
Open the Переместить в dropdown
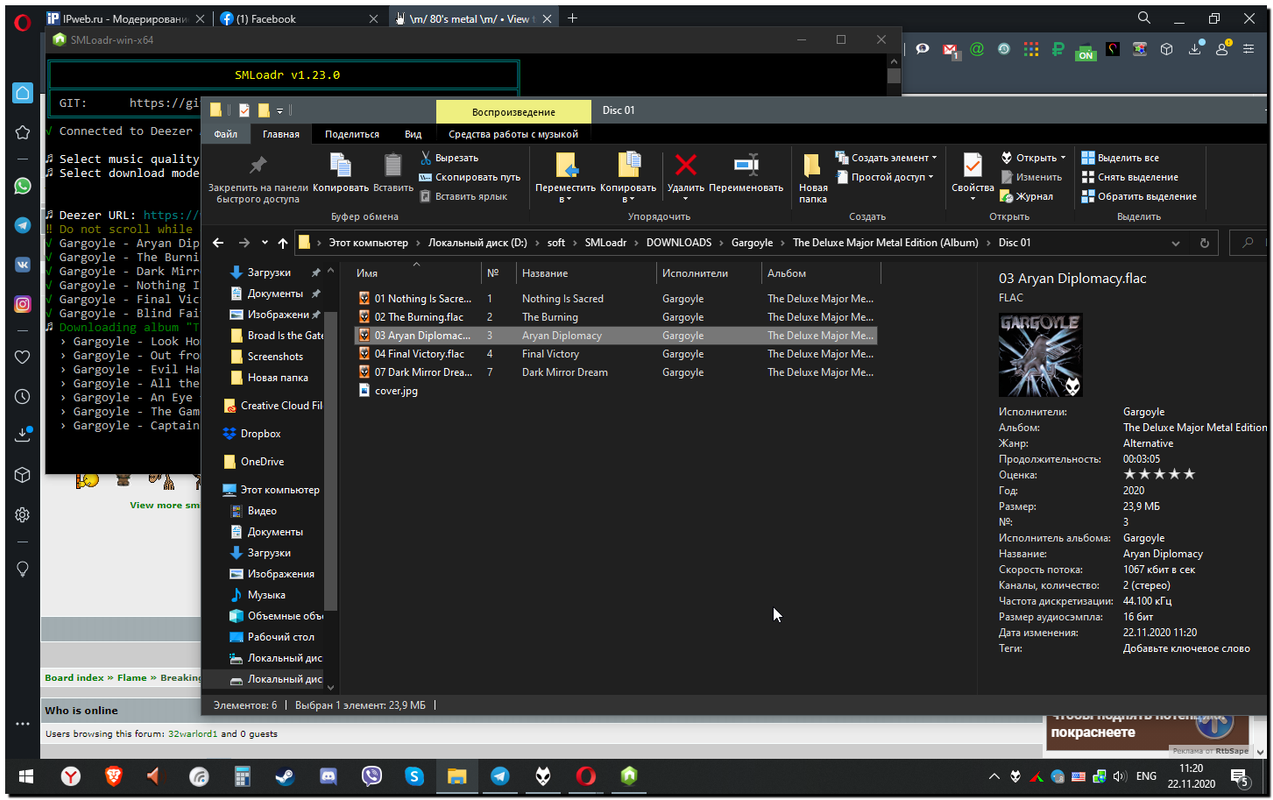(x=565, y=178)
